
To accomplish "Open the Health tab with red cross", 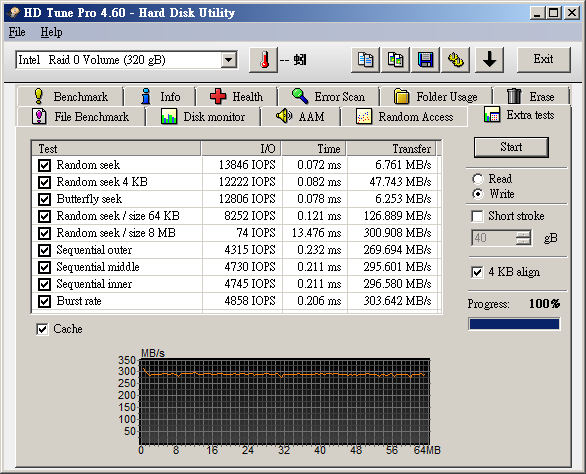I will [237, 96].
